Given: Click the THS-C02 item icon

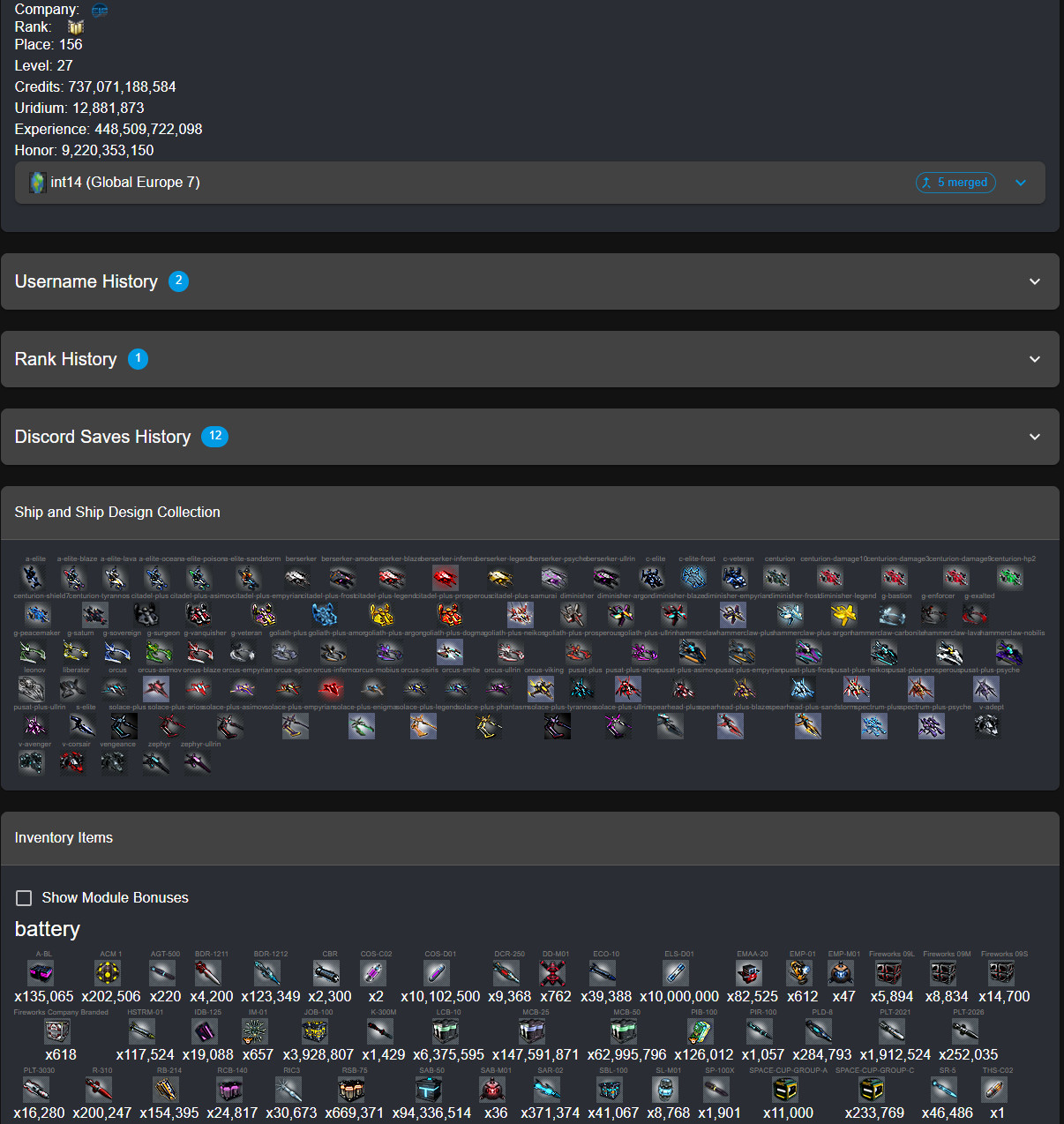Looking at the screenshot, I should [994, 1089].
